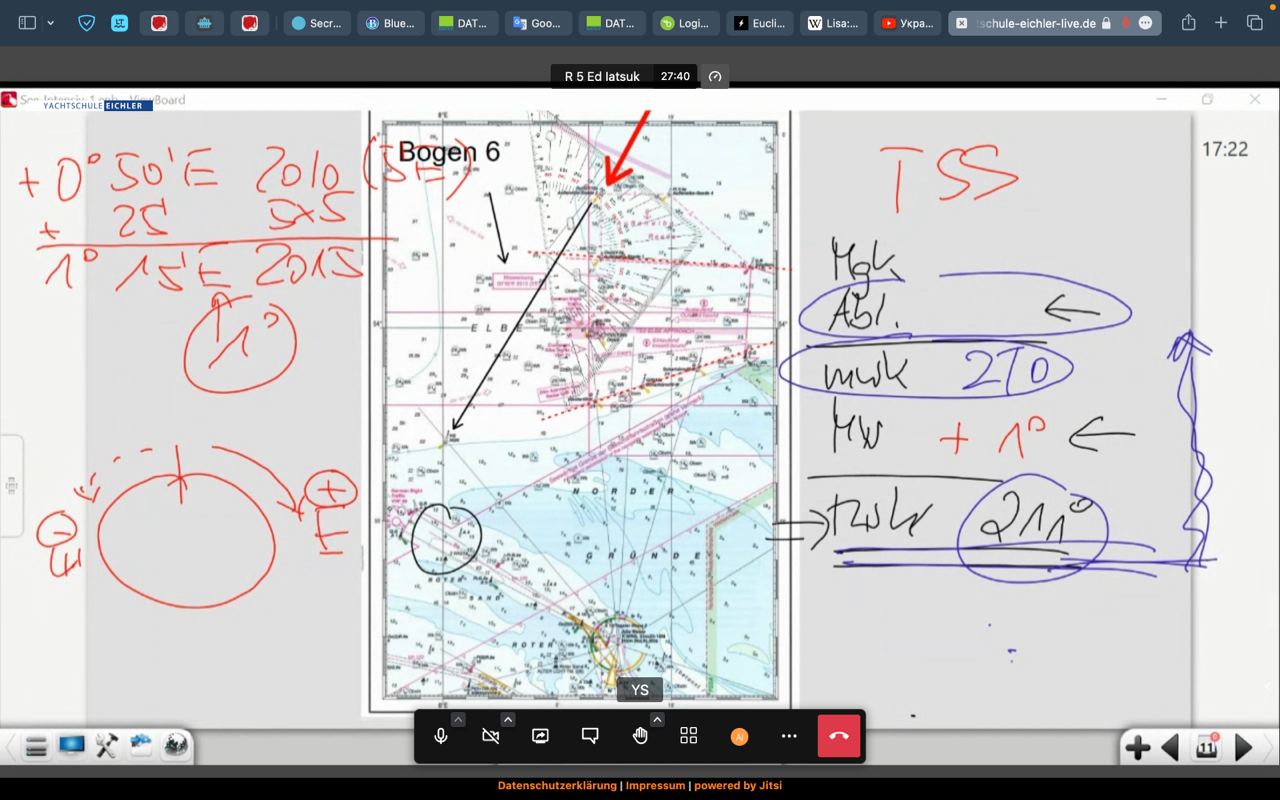
Task: Open the powered by Jitsi link
Action: point(738,785)
